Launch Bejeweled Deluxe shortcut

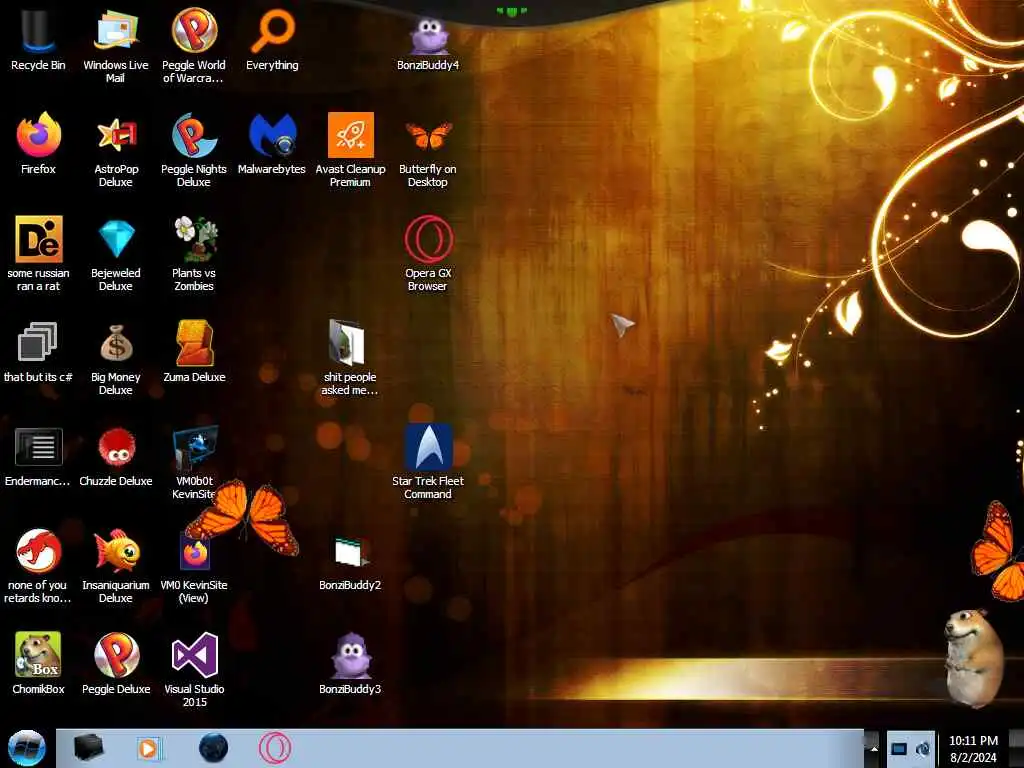point(116,255)
